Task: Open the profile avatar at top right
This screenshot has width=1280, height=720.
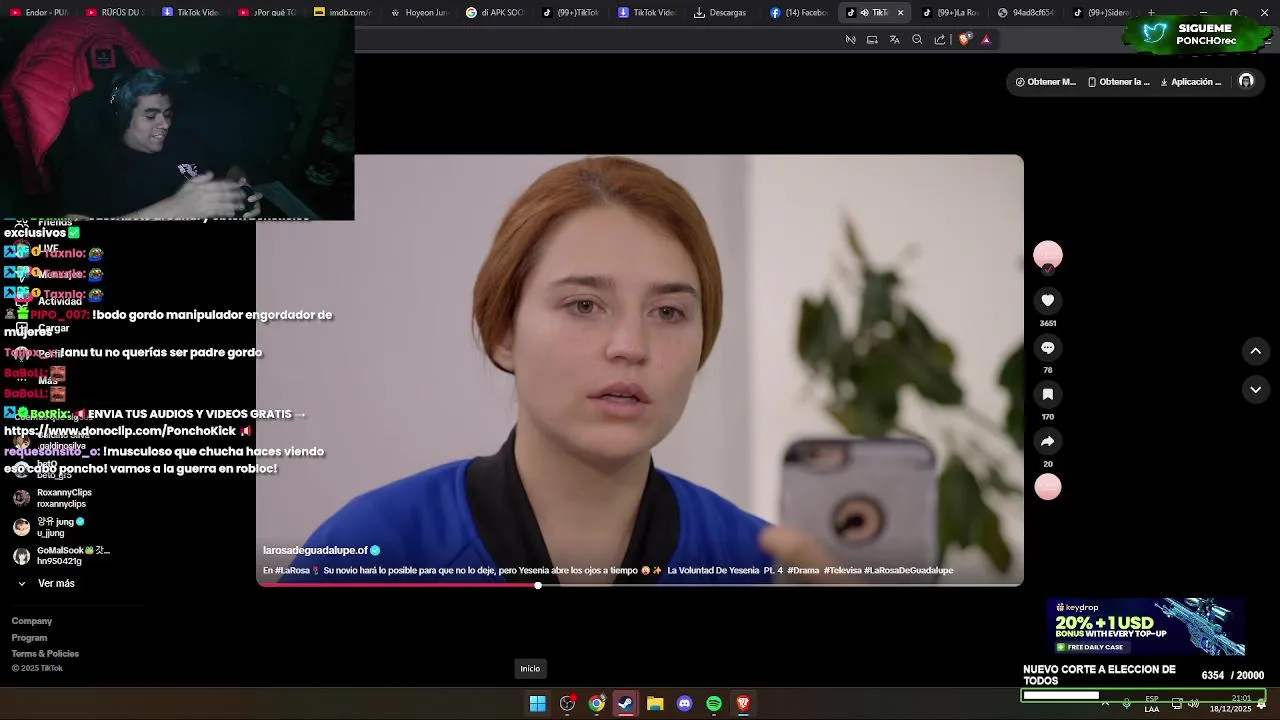Action: click(1246, 81)
